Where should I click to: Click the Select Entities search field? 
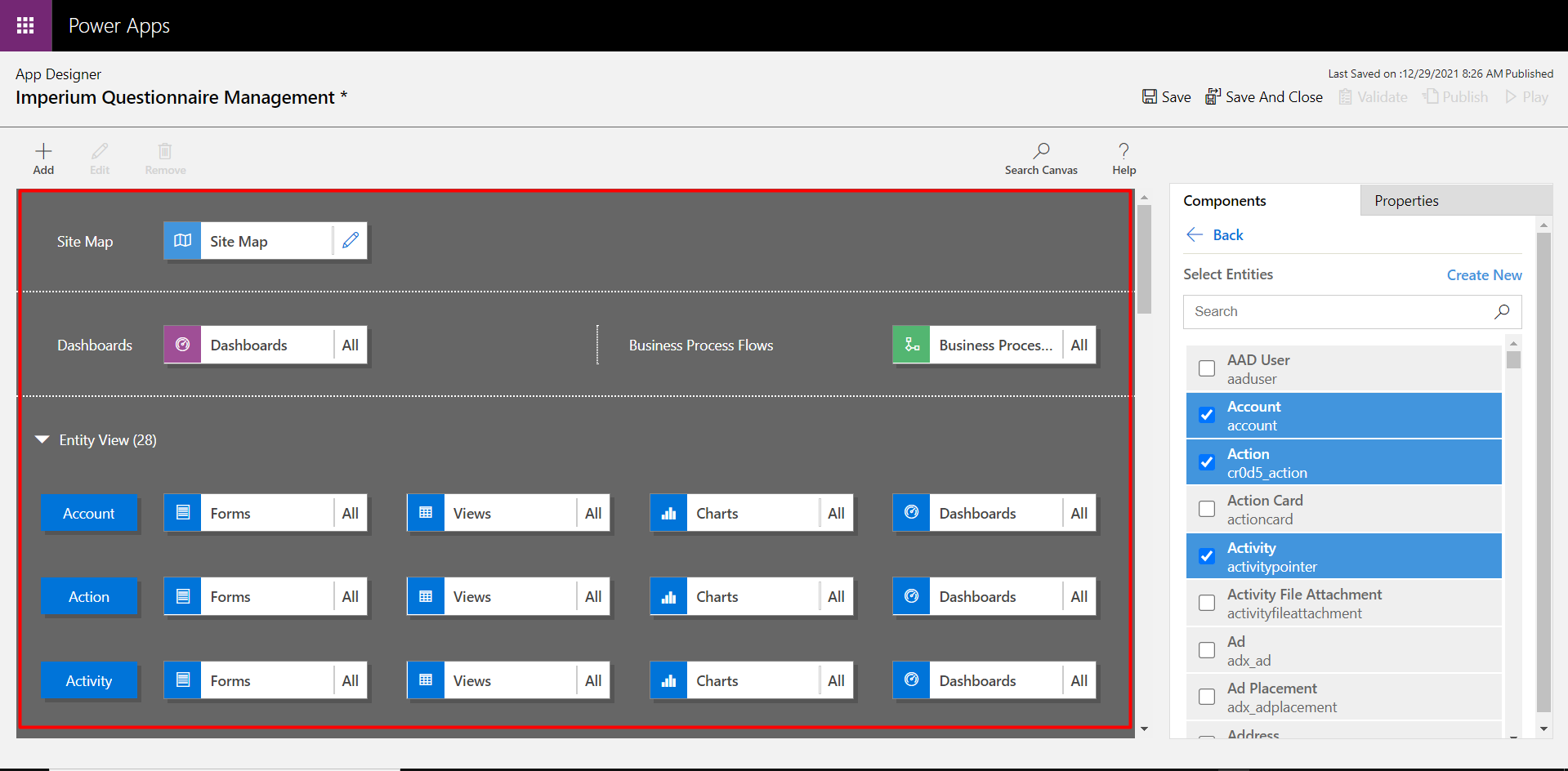1340,311
